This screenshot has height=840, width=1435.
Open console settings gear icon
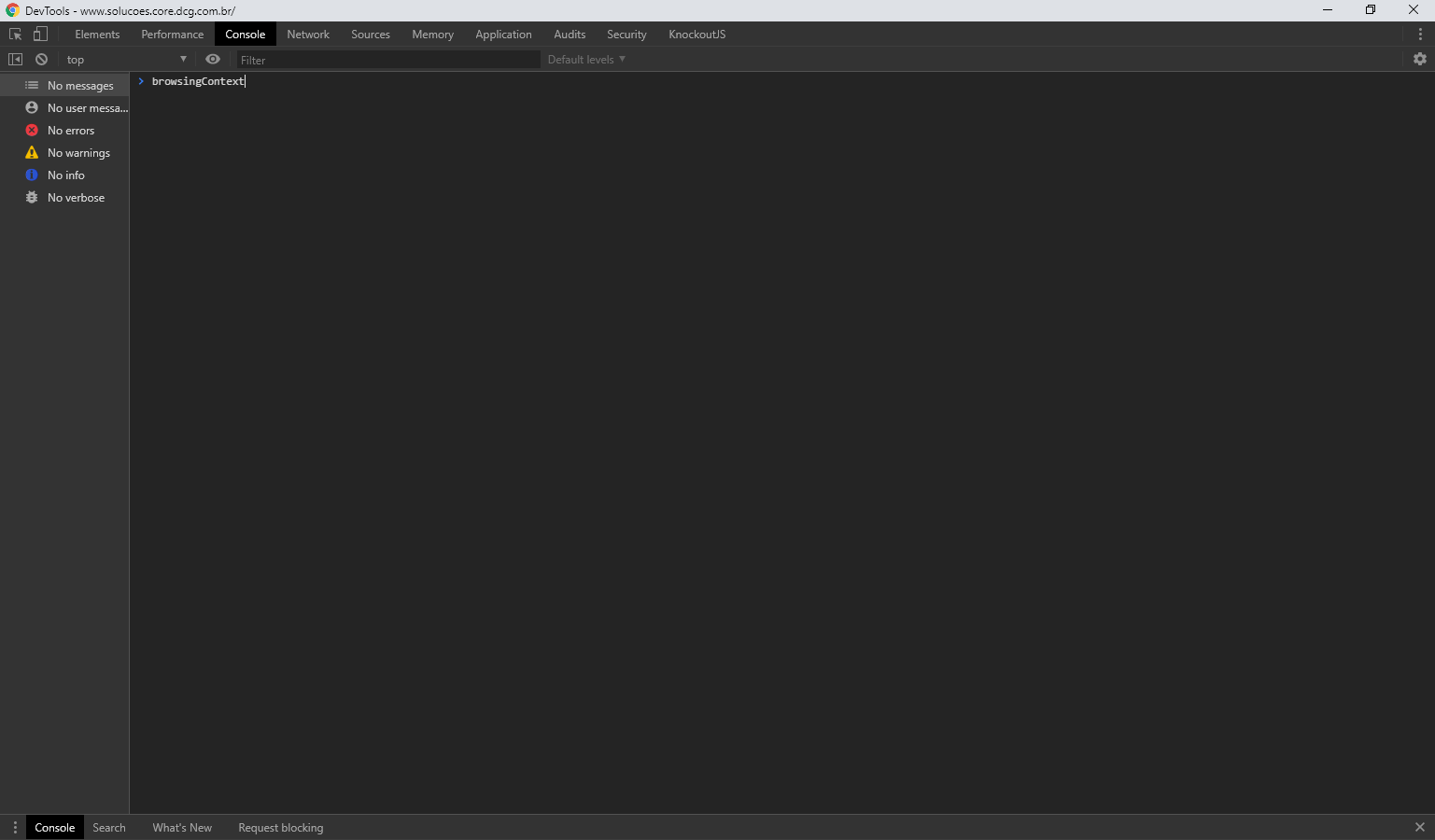coord(1420,59)
